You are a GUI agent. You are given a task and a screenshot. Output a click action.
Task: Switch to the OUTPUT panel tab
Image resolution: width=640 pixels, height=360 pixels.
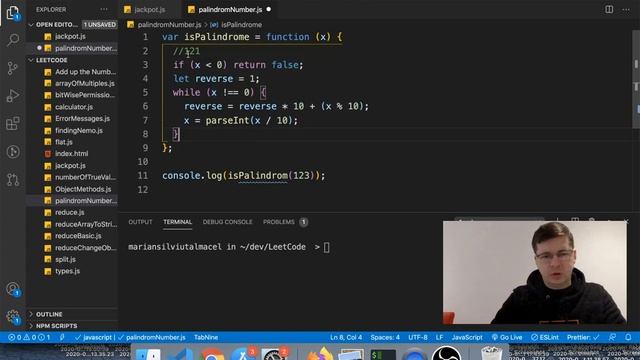[140, 222]
